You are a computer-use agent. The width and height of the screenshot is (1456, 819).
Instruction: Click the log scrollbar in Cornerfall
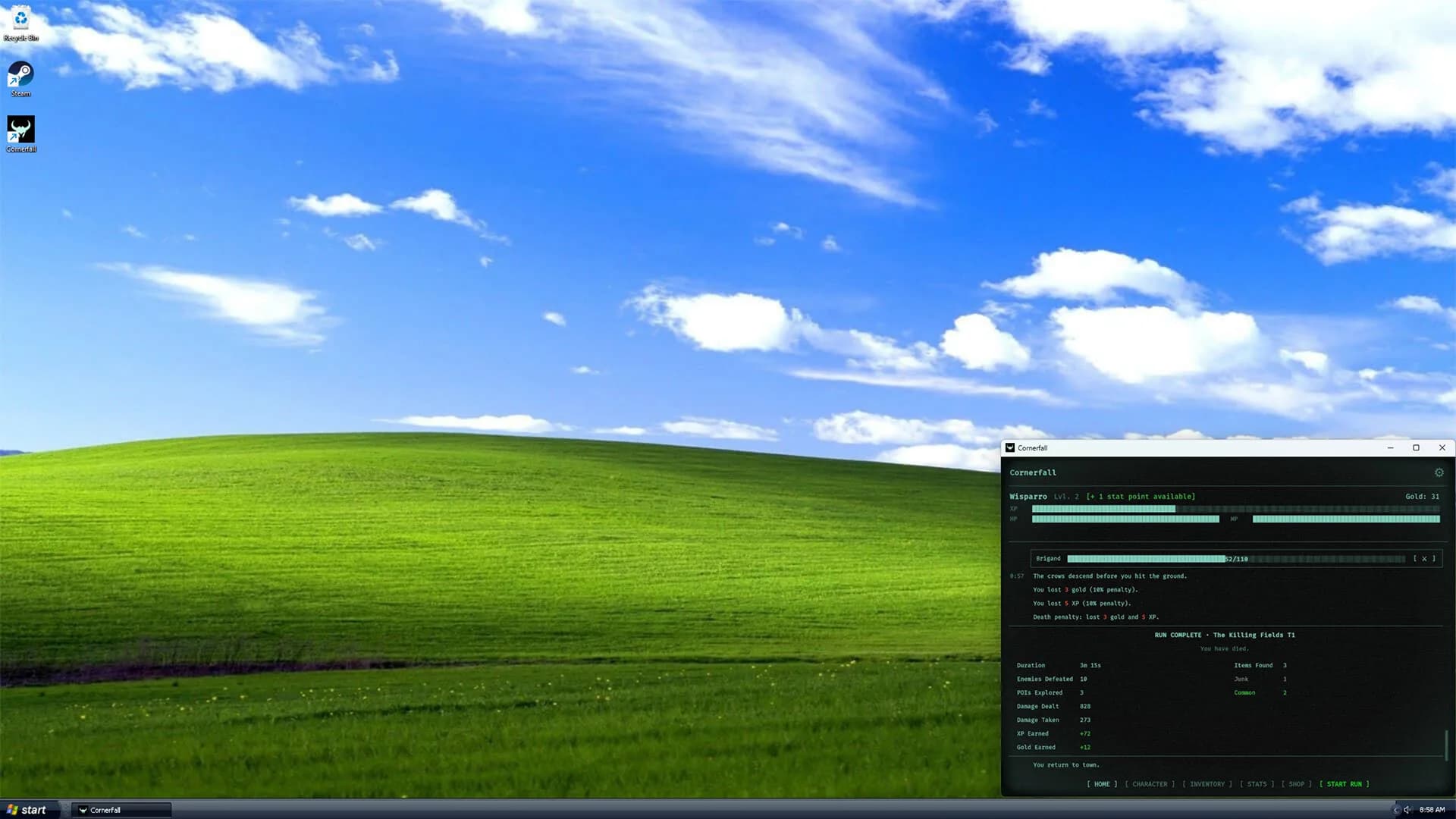pyautogui.click(x=1446, y=745)
